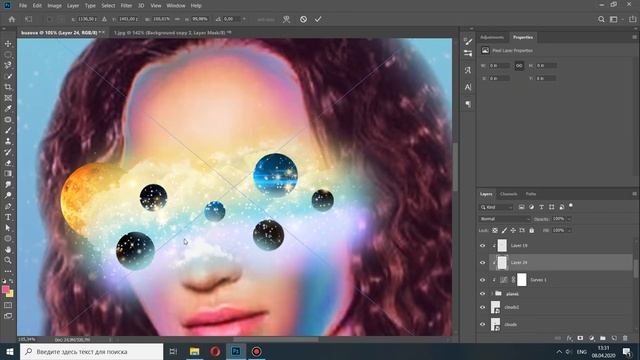Hide Layer 19 visibility eye
Viewport: 640px width, 360px height.
tap(482, 246)
